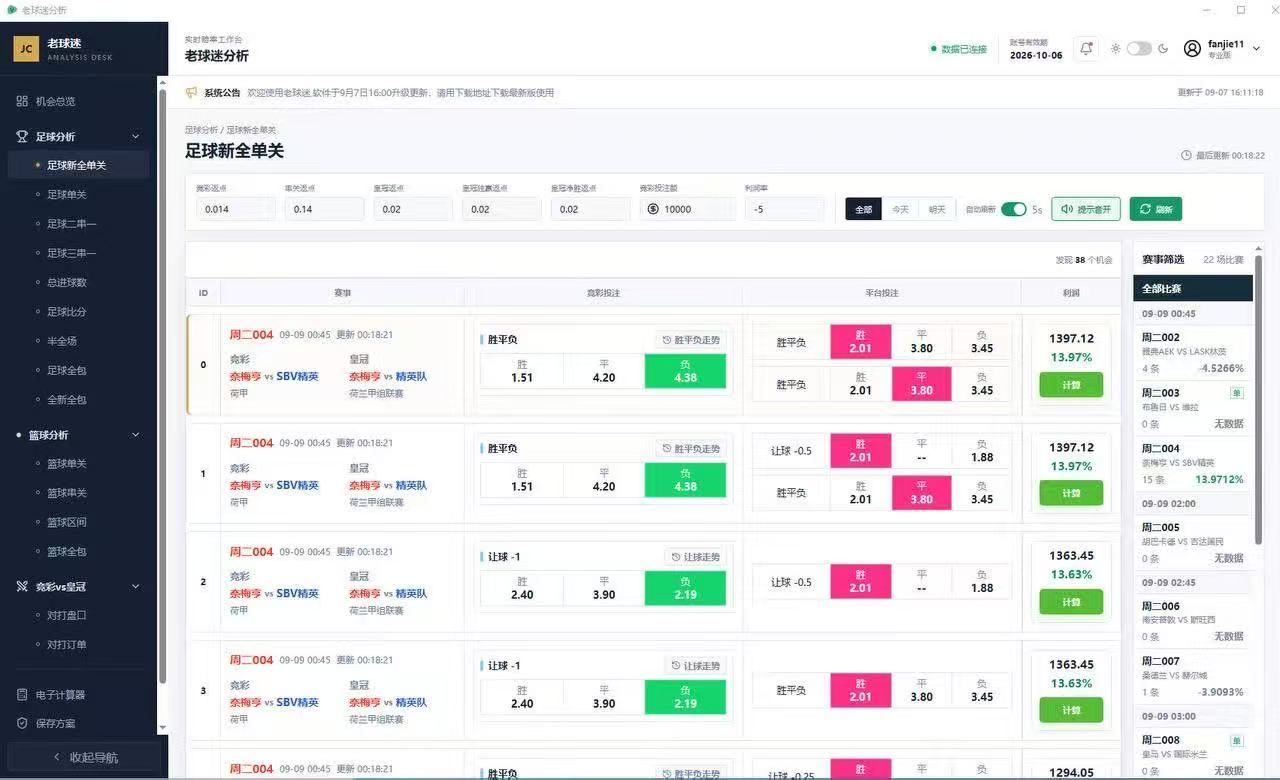1280x780 pixels.
Task: Select match 周二002 in the 赛事筛选 list
Action: point(1193,352)
